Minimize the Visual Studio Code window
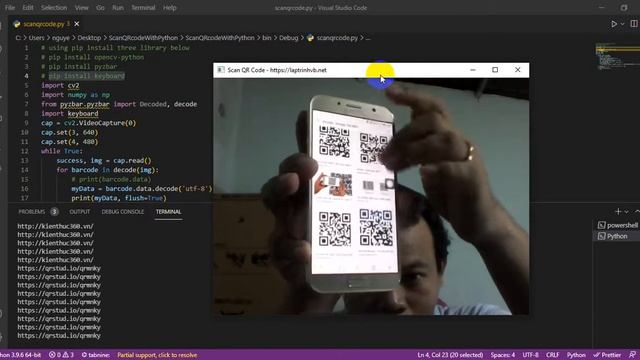This screenshot has height=360, width=640. pos(601,7)
